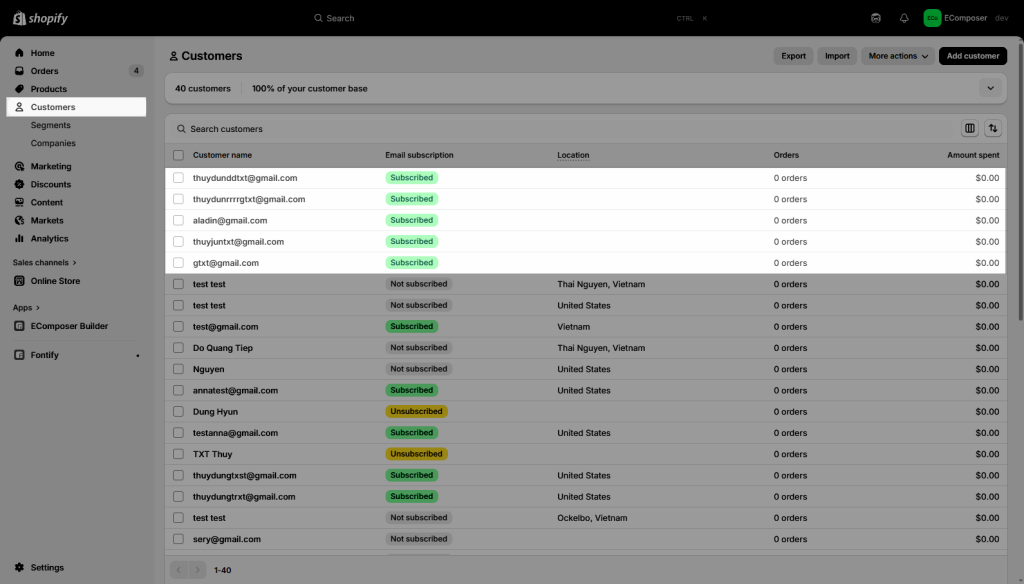Screen dimensions: 1024x584
Task: Expand the customer base summary chevron
Action: (990, 89)
